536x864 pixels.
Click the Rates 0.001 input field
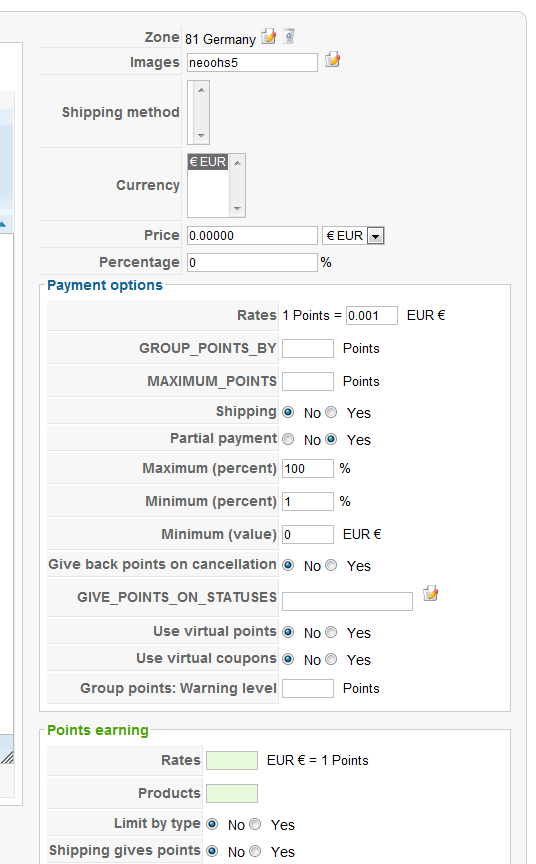(x=372, y=316)
